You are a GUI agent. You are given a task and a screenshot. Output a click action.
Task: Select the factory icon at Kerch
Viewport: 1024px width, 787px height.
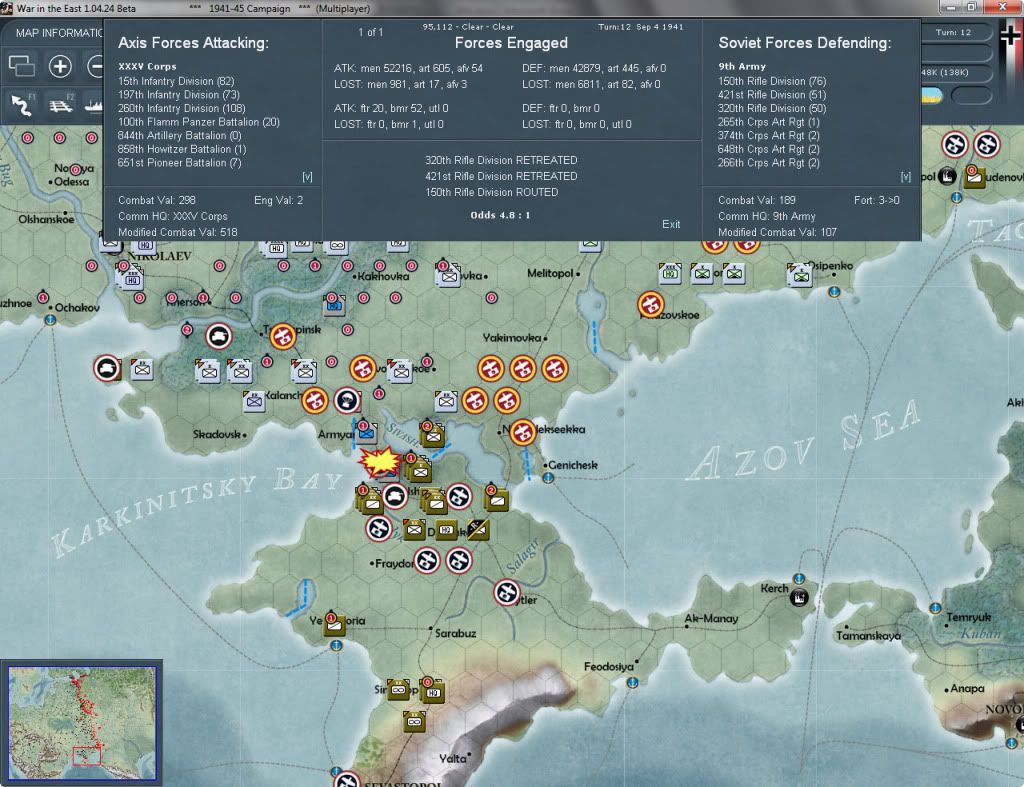pos(799,597)
